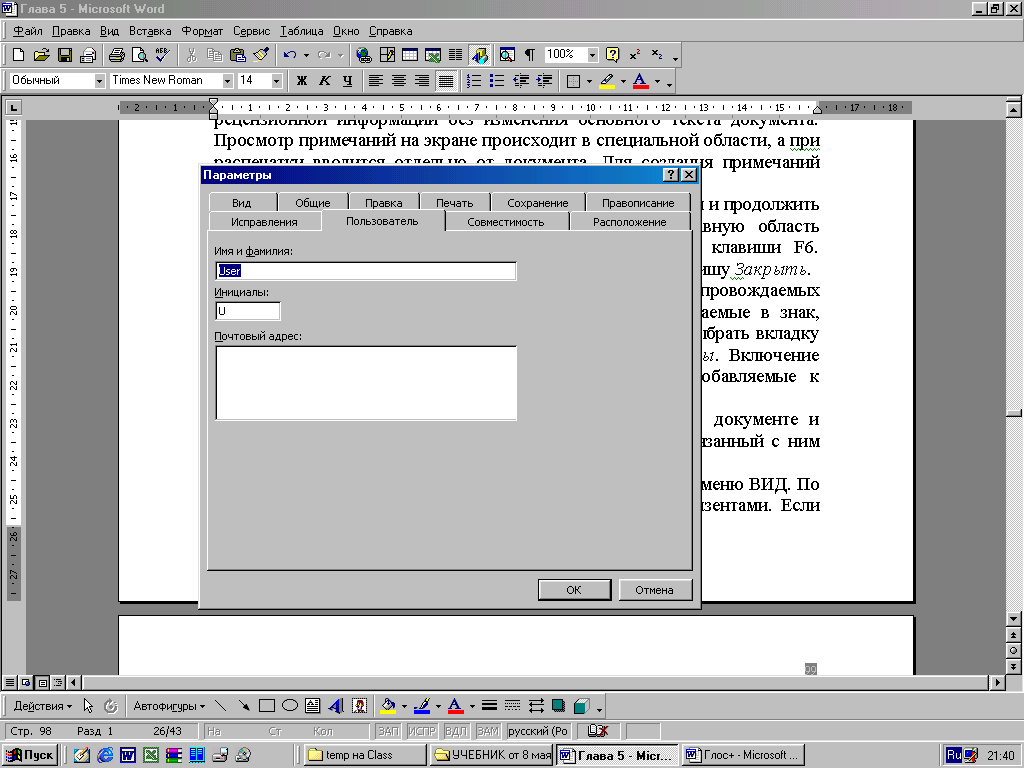1024x768 pixels.
Task: Open the Автофигуры dropdown menu
Action: (x=168, y=706)
